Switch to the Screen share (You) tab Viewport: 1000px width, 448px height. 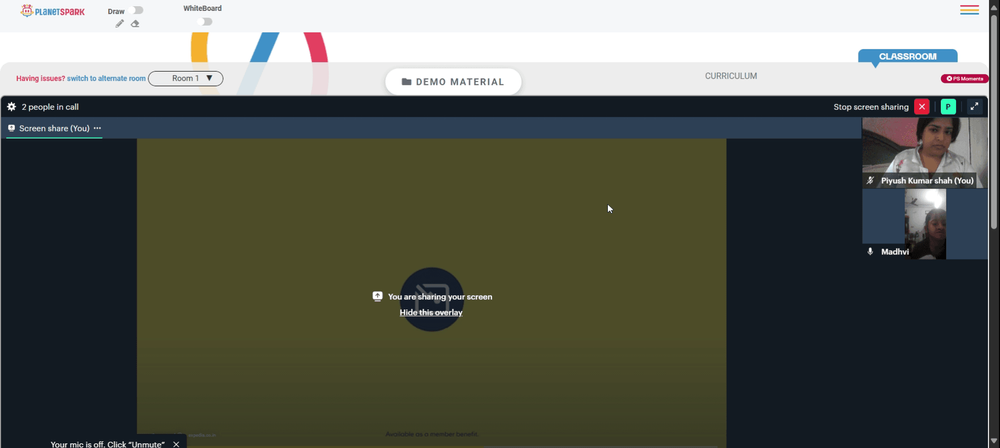click(x=54, y=128)
